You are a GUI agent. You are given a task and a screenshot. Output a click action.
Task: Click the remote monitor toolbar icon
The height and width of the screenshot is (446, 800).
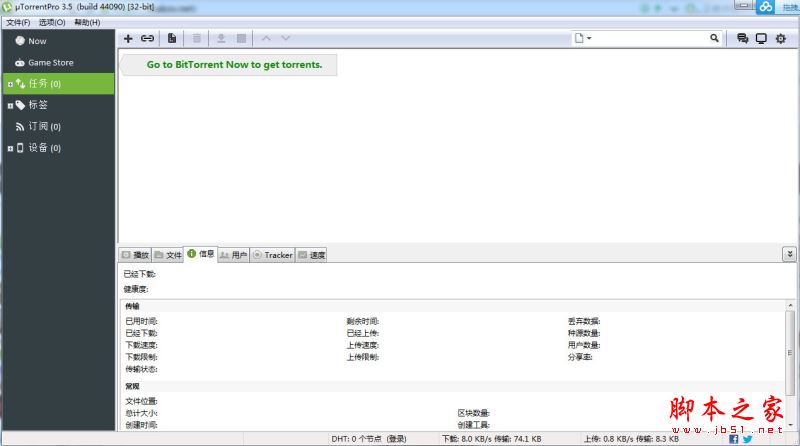click(x=761, y=38)
